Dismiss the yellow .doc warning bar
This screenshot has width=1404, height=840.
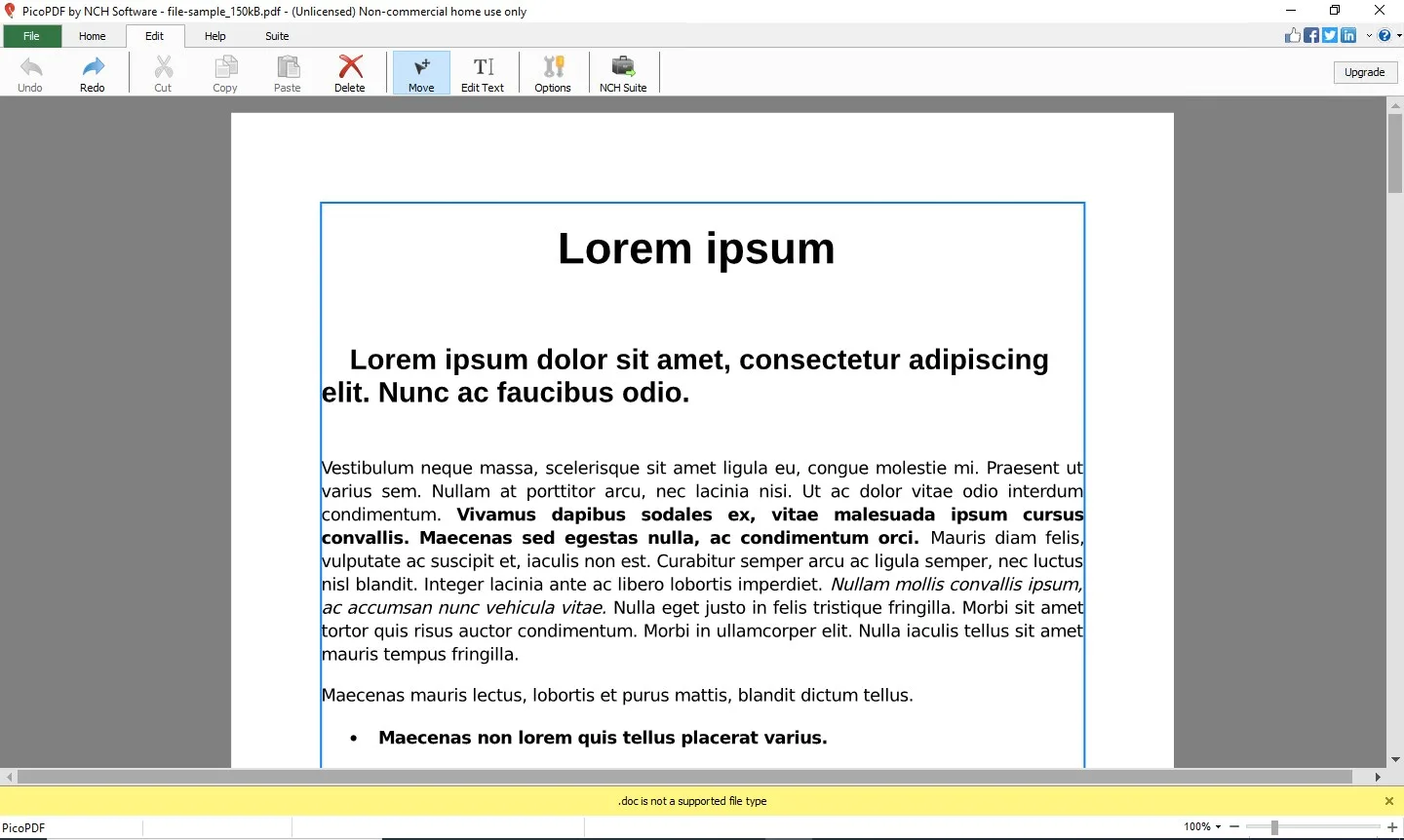[x=1389, y=801]
